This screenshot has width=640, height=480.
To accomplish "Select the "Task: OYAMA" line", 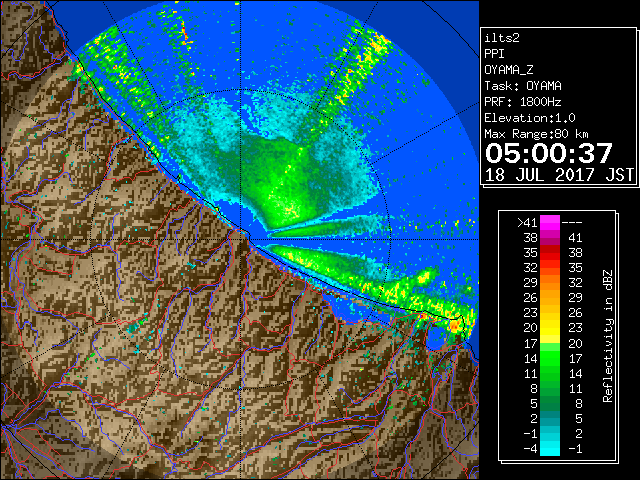I will tap(523, 86).
